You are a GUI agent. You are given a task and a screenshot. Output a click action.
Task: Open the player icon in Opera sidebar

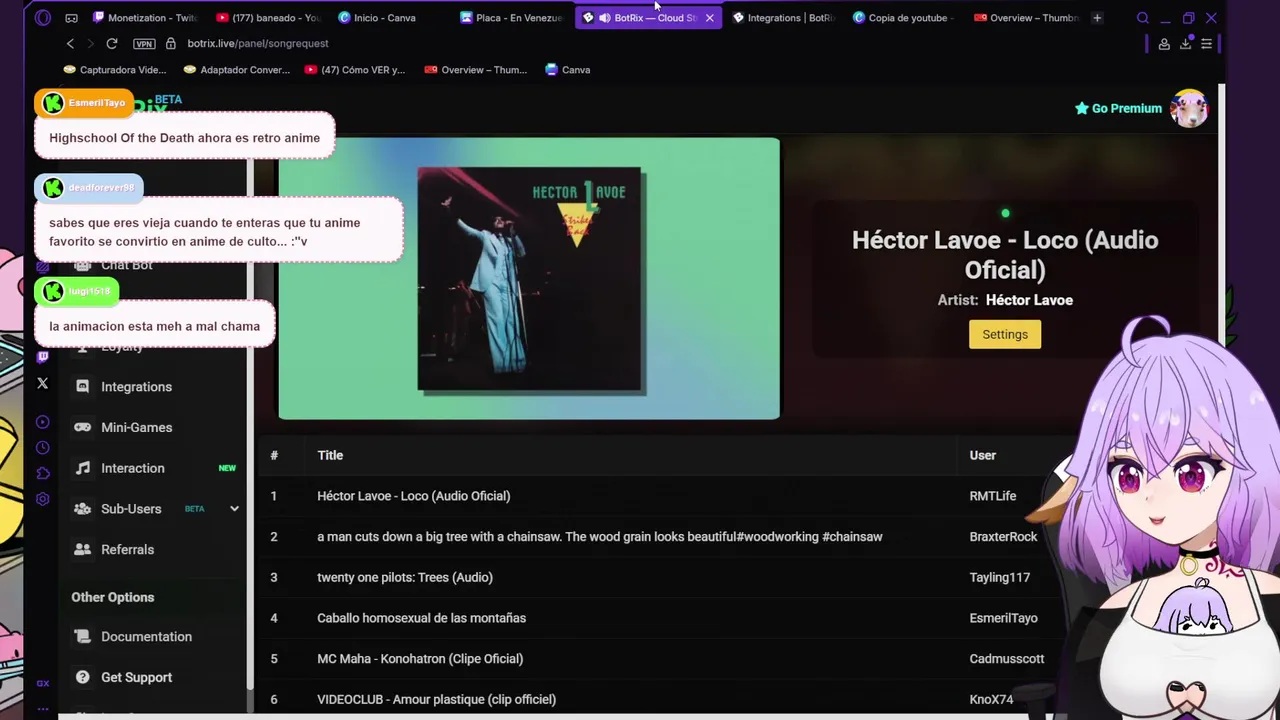42,422
